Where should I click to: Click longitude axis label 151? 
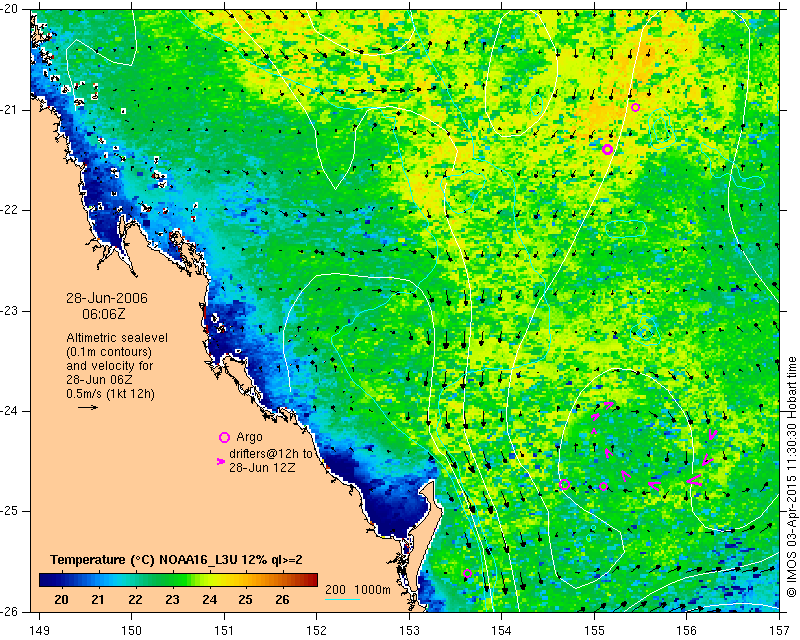click(x=224, y=631)
